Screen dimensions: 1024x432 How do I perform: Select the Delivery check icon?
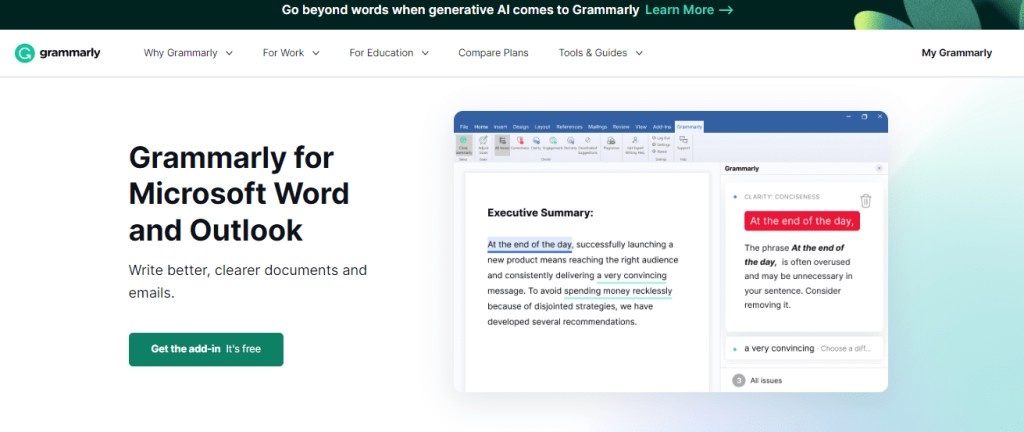point(571,144)
